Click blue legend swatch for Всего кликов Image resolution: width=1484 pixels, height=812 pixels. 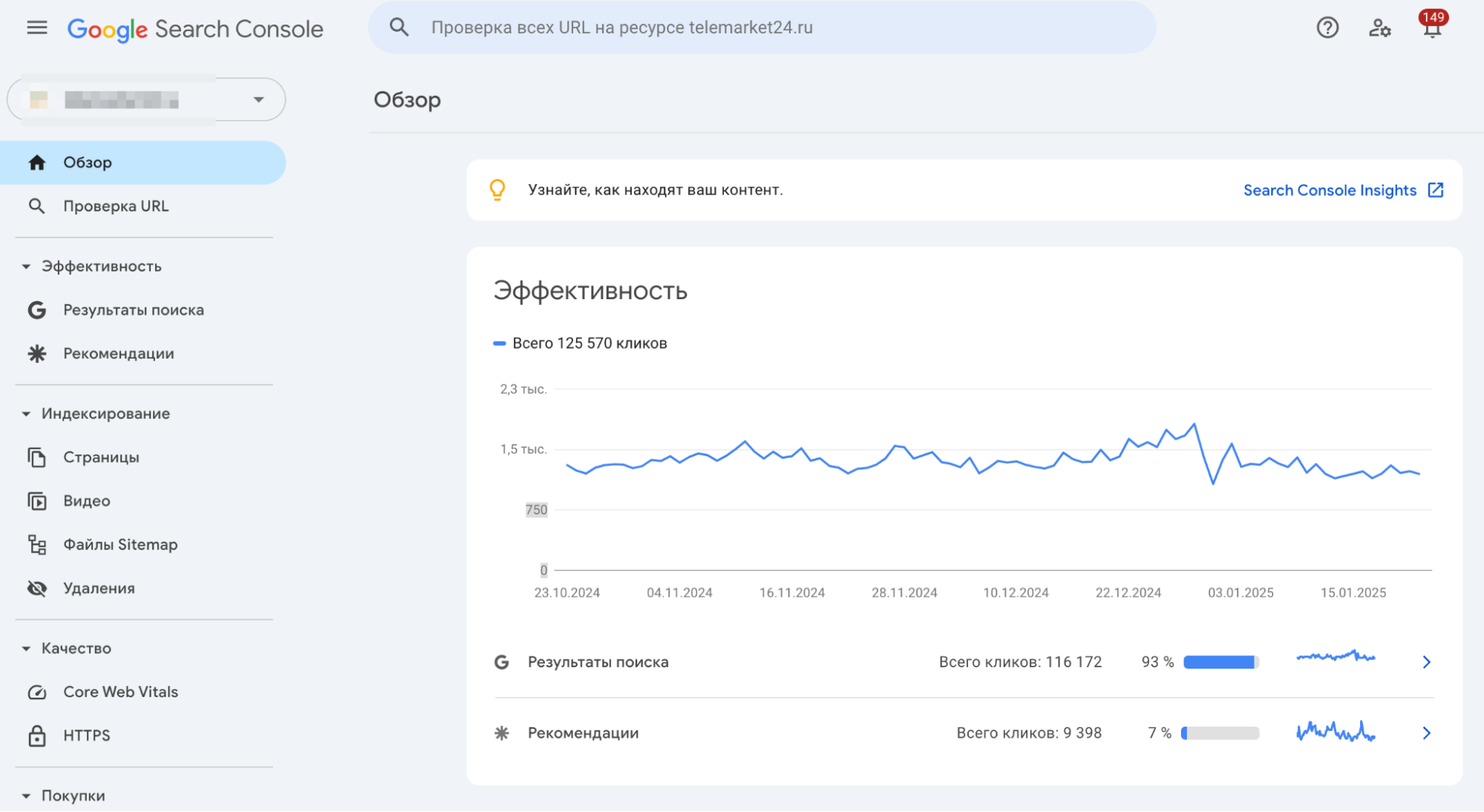pyautogui.click(x=500, y=344)
